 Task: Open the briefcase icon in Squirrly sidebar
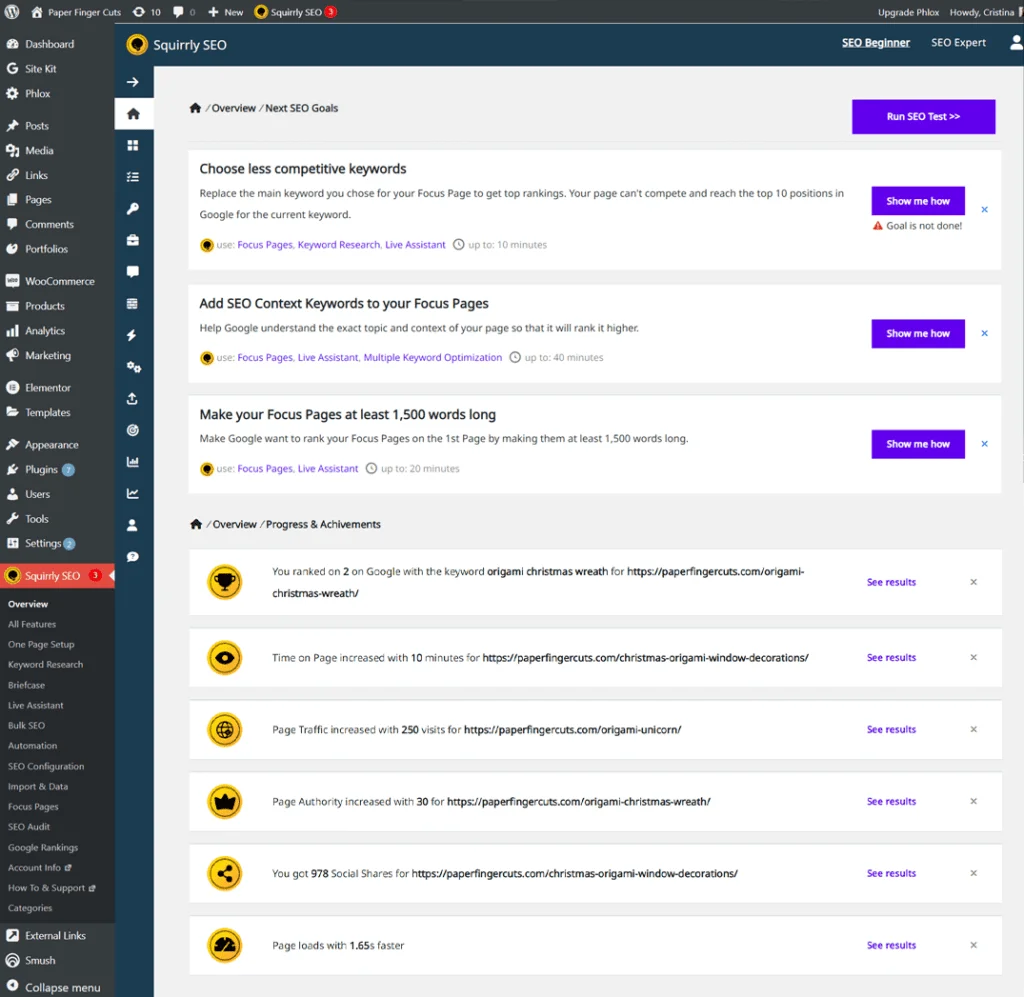point(133,240)
